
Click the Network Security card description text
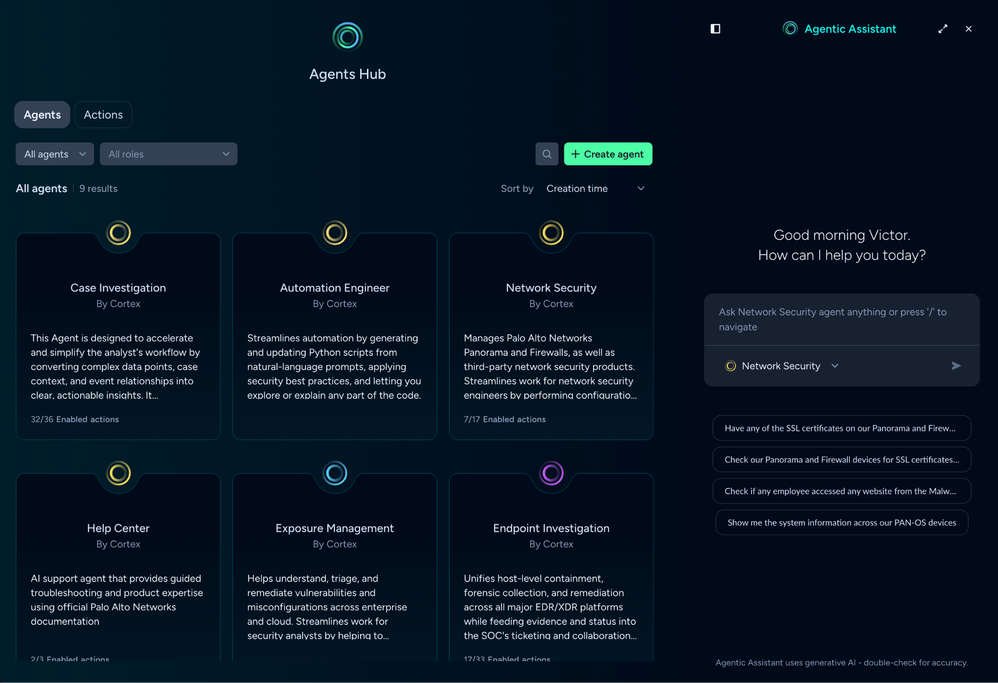[x=550, y=367]
